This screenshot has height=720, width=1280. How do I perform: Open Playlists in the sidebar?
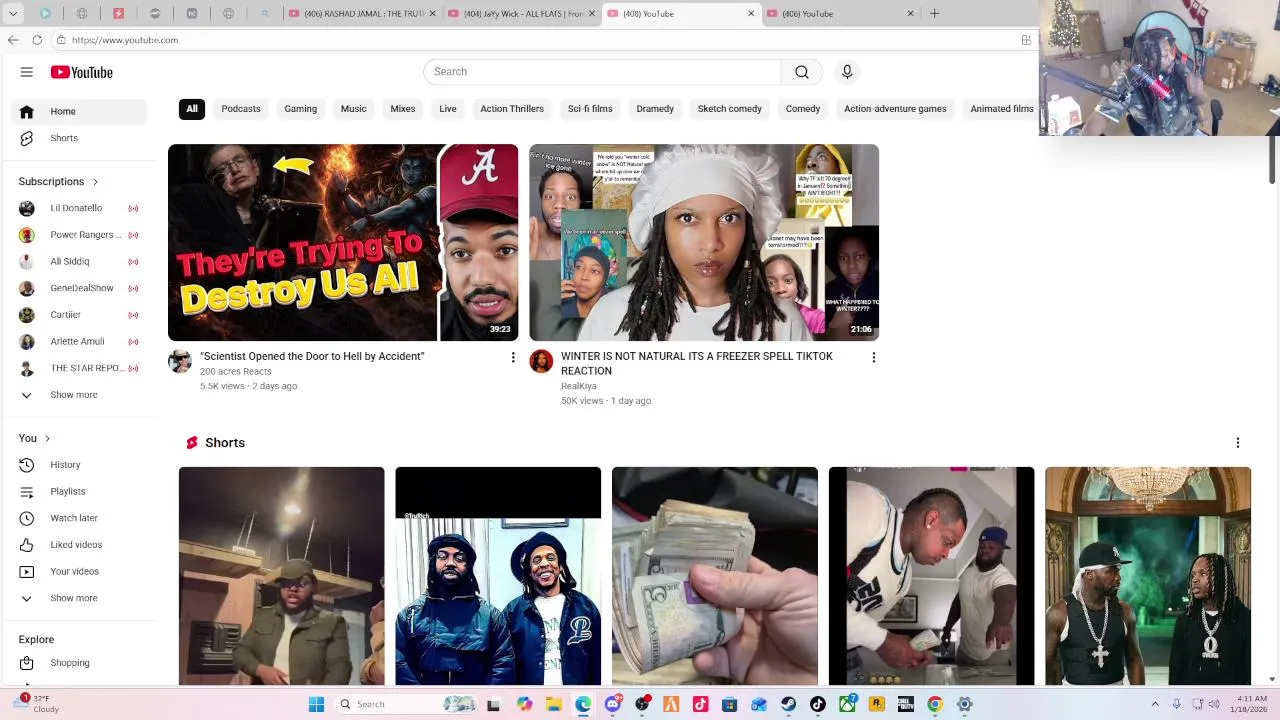click(x=79, y=491)
